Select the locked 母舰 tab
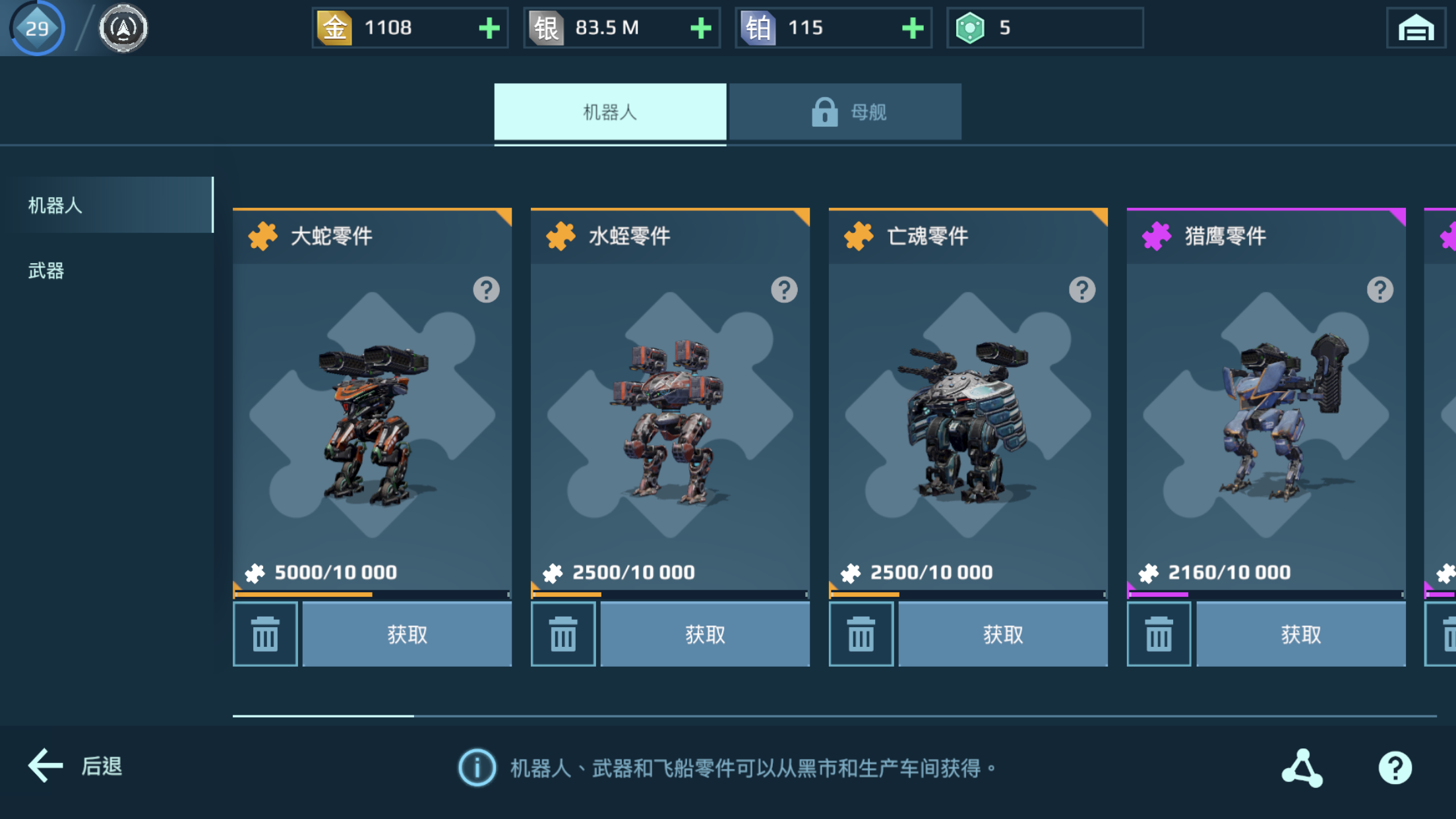This screenshot has width=1456, height=819. (845, 112)
